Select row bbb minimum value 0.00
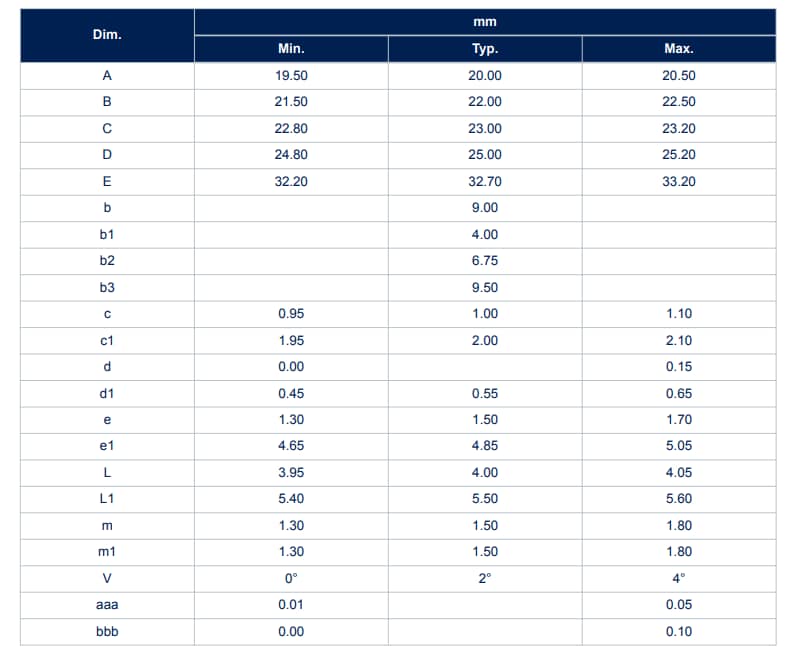The width and height of the screenshot is (790, 655). pyautogui.click(x=291, y=632)
